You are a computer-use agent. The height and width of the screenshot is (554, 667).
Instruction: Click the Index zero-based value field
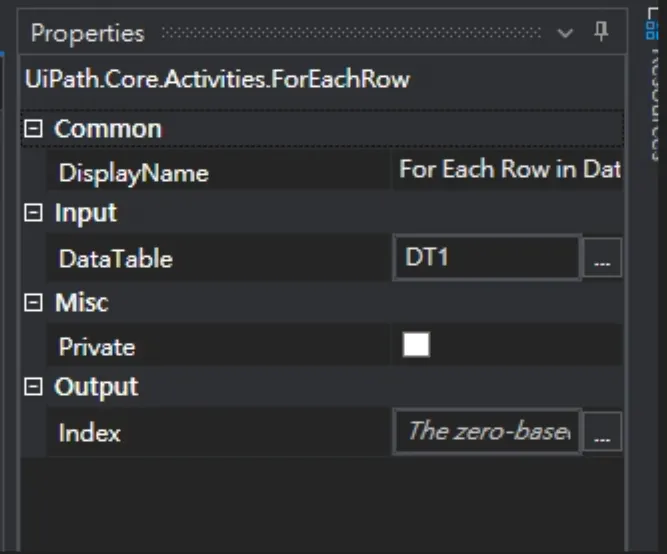[x=486, y=432]
